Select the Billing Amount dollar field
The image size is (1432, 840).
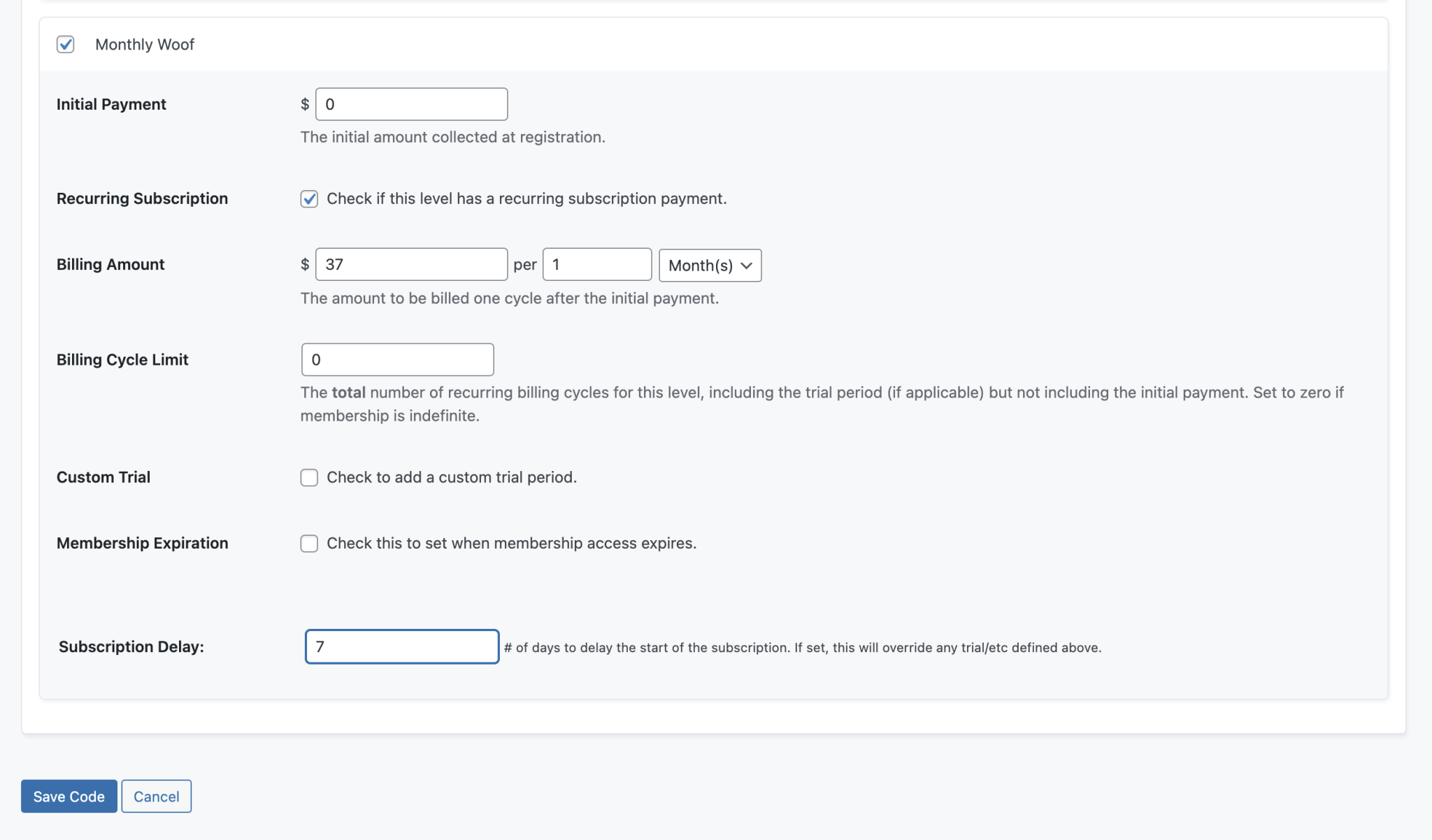(x=411, y=263)
